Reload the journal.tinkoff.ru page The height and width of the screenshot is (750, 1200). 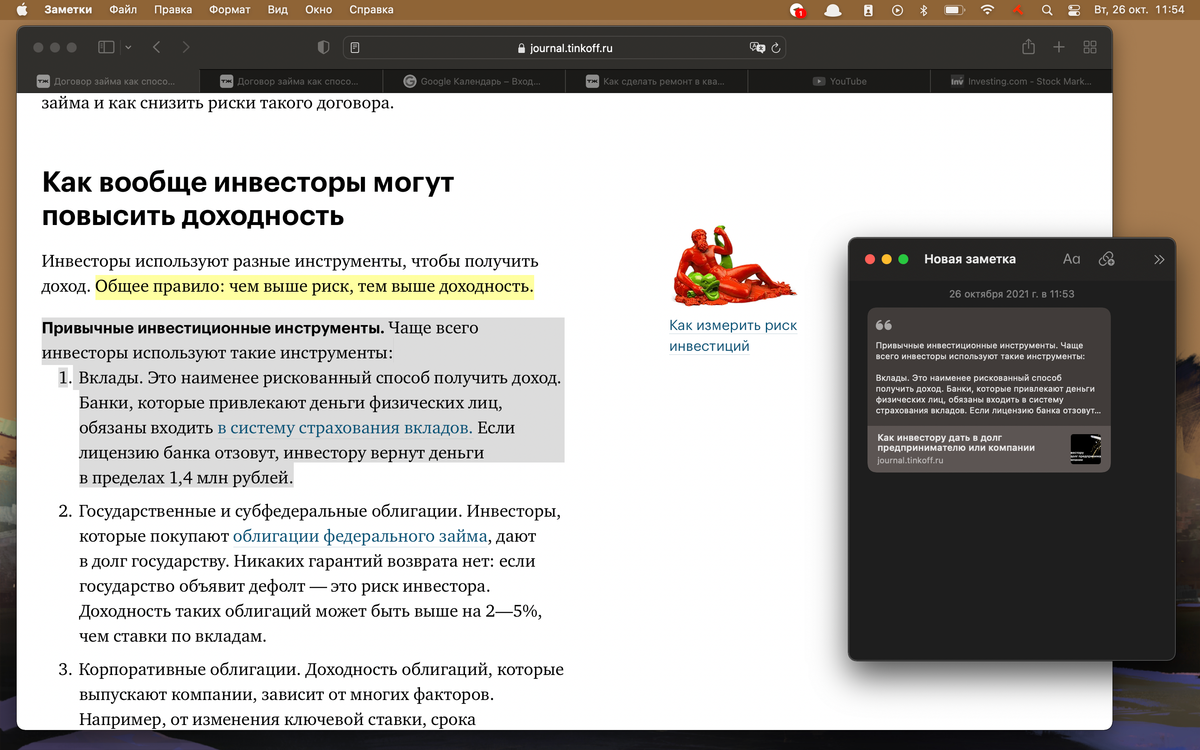(776, 47)
